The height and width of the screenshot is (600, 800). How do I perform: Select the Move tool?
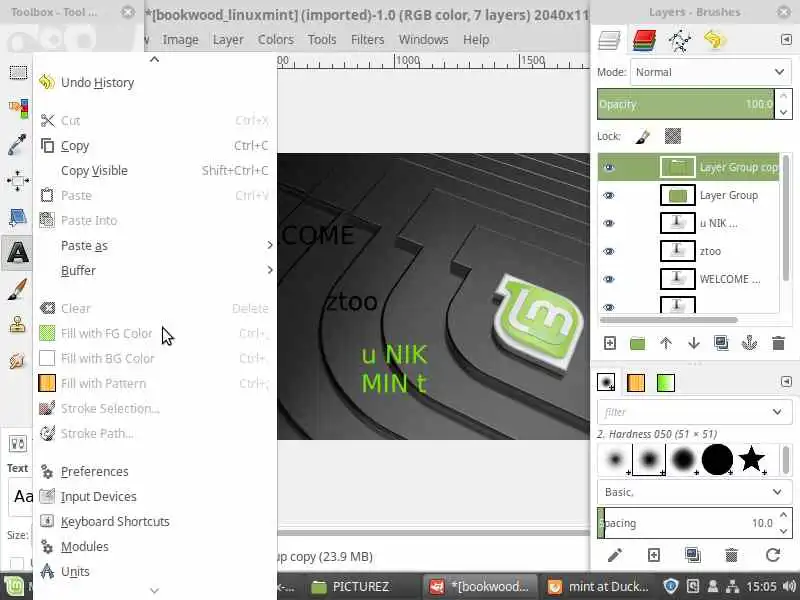click(17, 181)
